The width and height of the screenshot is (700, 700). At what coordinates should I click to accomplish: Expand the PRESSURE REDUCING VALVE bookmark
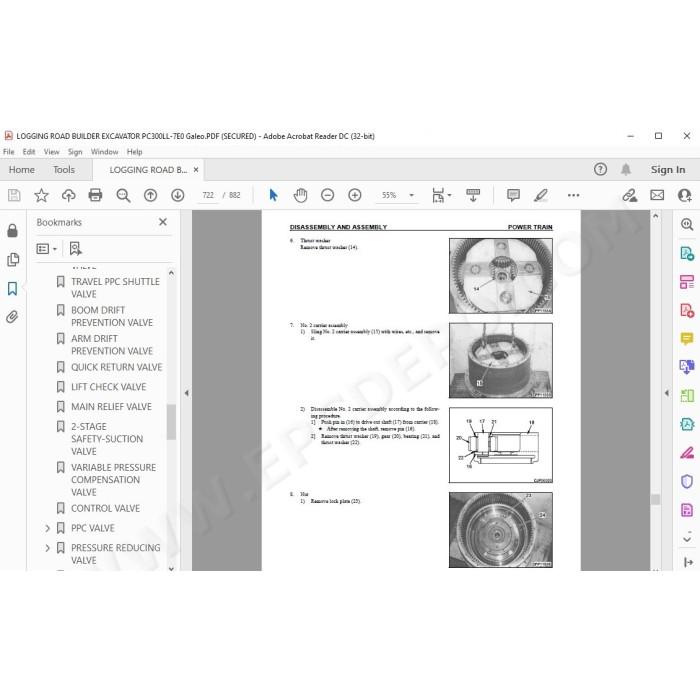tap(47, 548)
